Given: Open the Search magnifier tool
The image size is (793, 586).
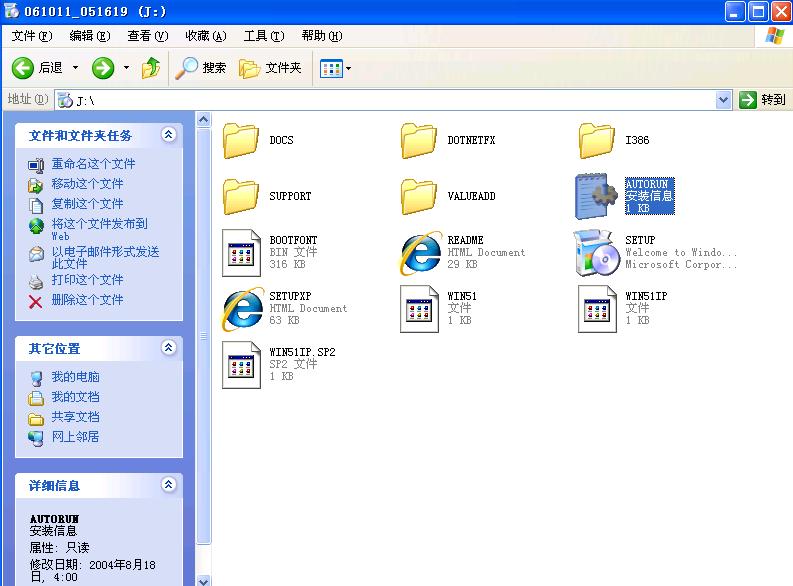Looking at the screenshot, I should [x=186, y=68].
